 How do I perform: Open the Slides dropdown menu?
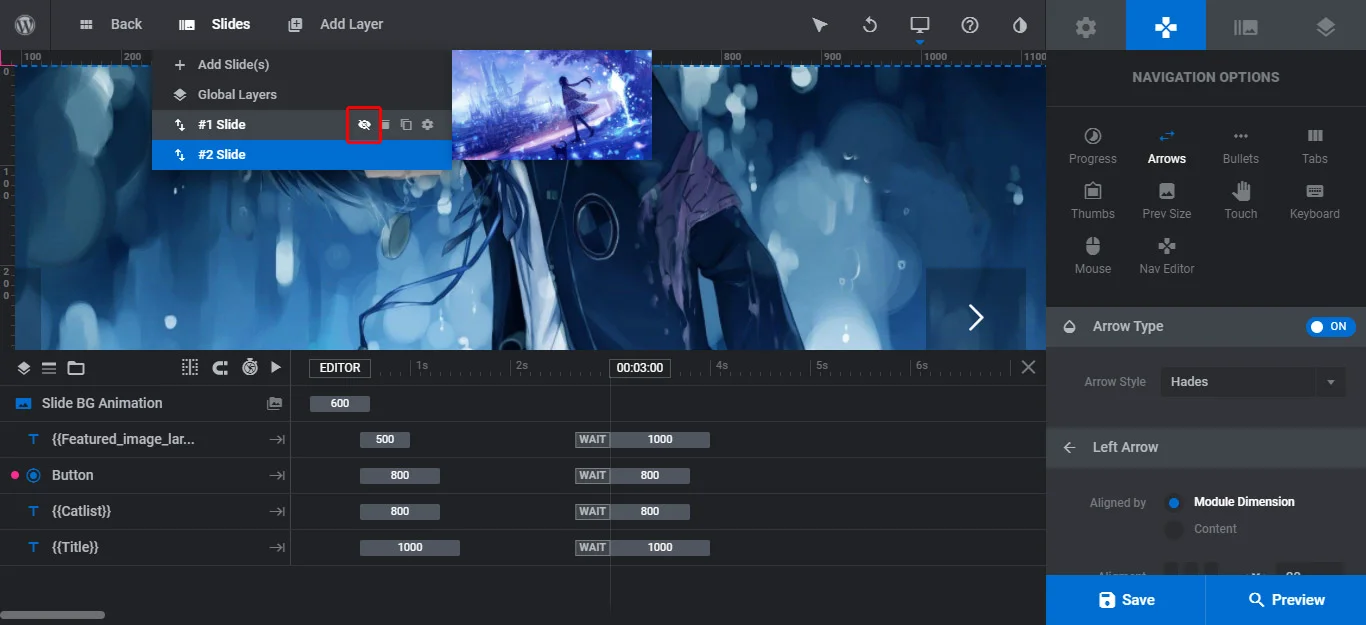(214, 25)
